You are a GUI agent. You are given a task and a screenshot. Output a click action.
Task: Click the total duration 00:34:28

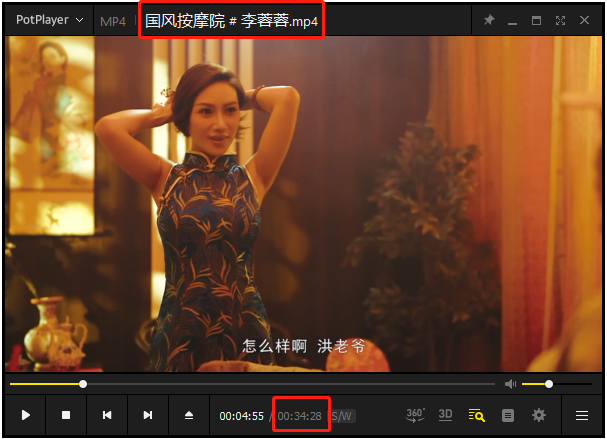[300, 416]
